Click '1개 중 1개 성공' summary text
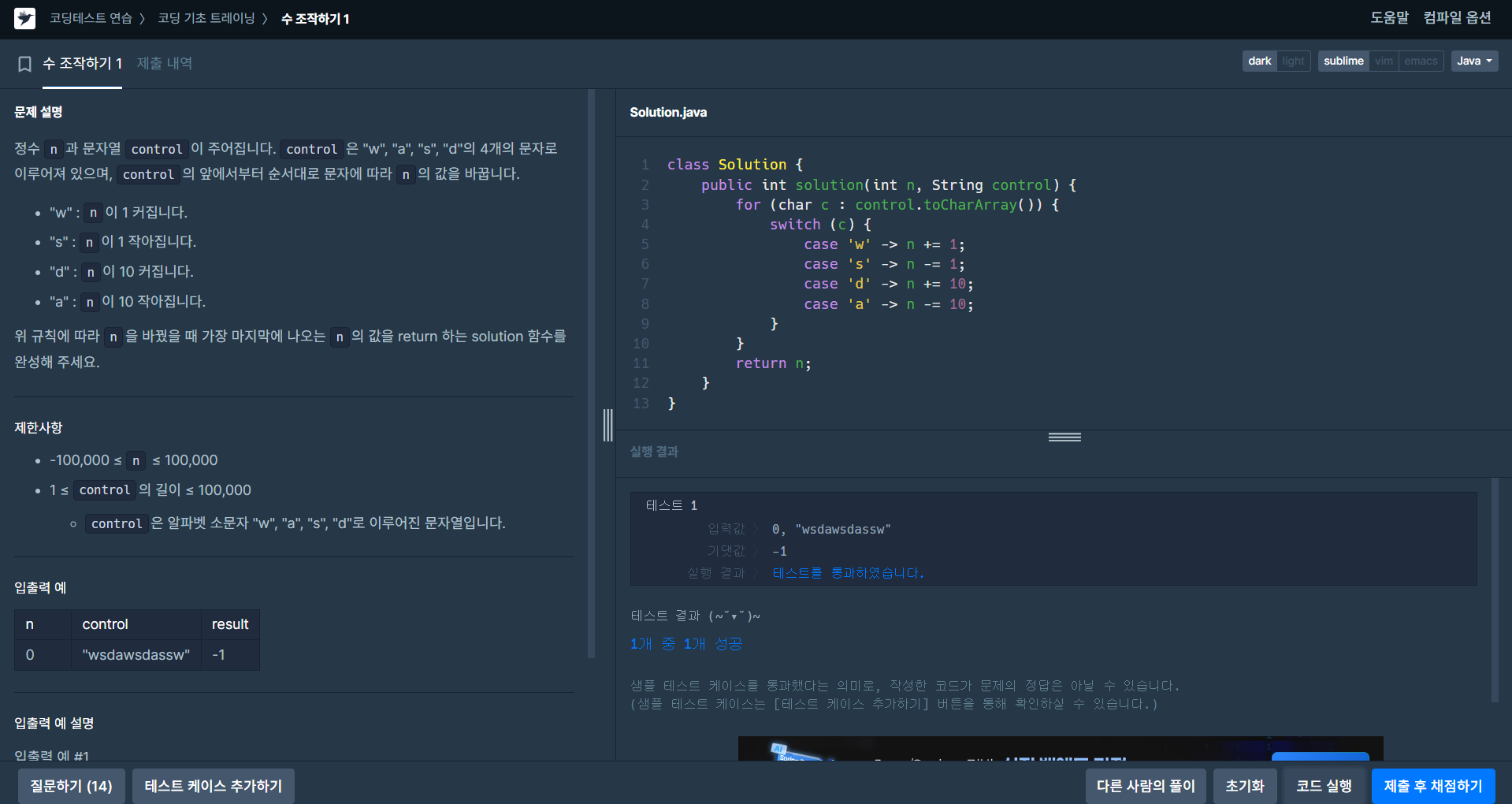 tap(685, 644)
